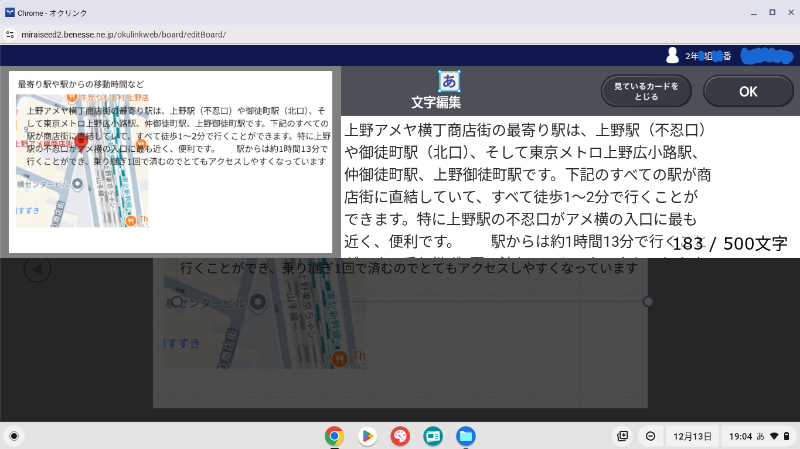Click the card preview thumbnail

coord(171,161)
